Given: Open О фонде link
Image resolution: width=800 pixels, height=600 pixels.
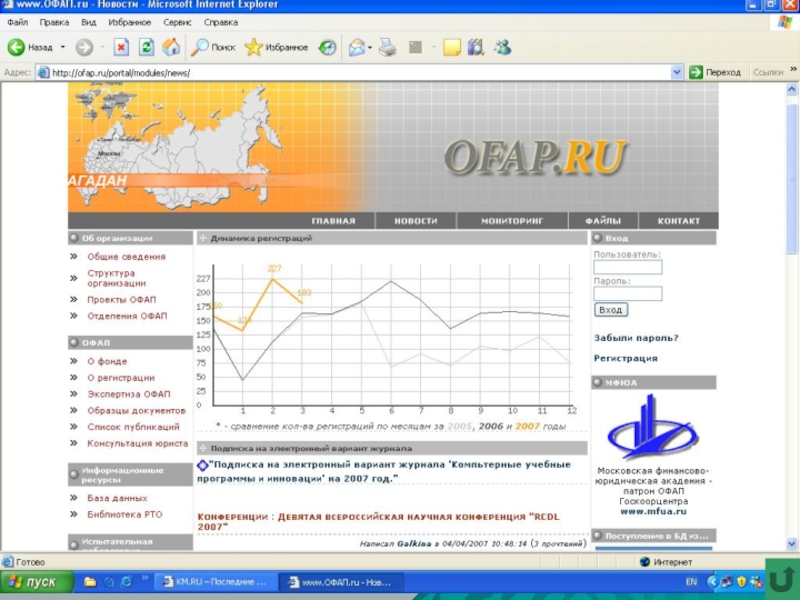Looking at the screenshot, I should coord(107,361).
